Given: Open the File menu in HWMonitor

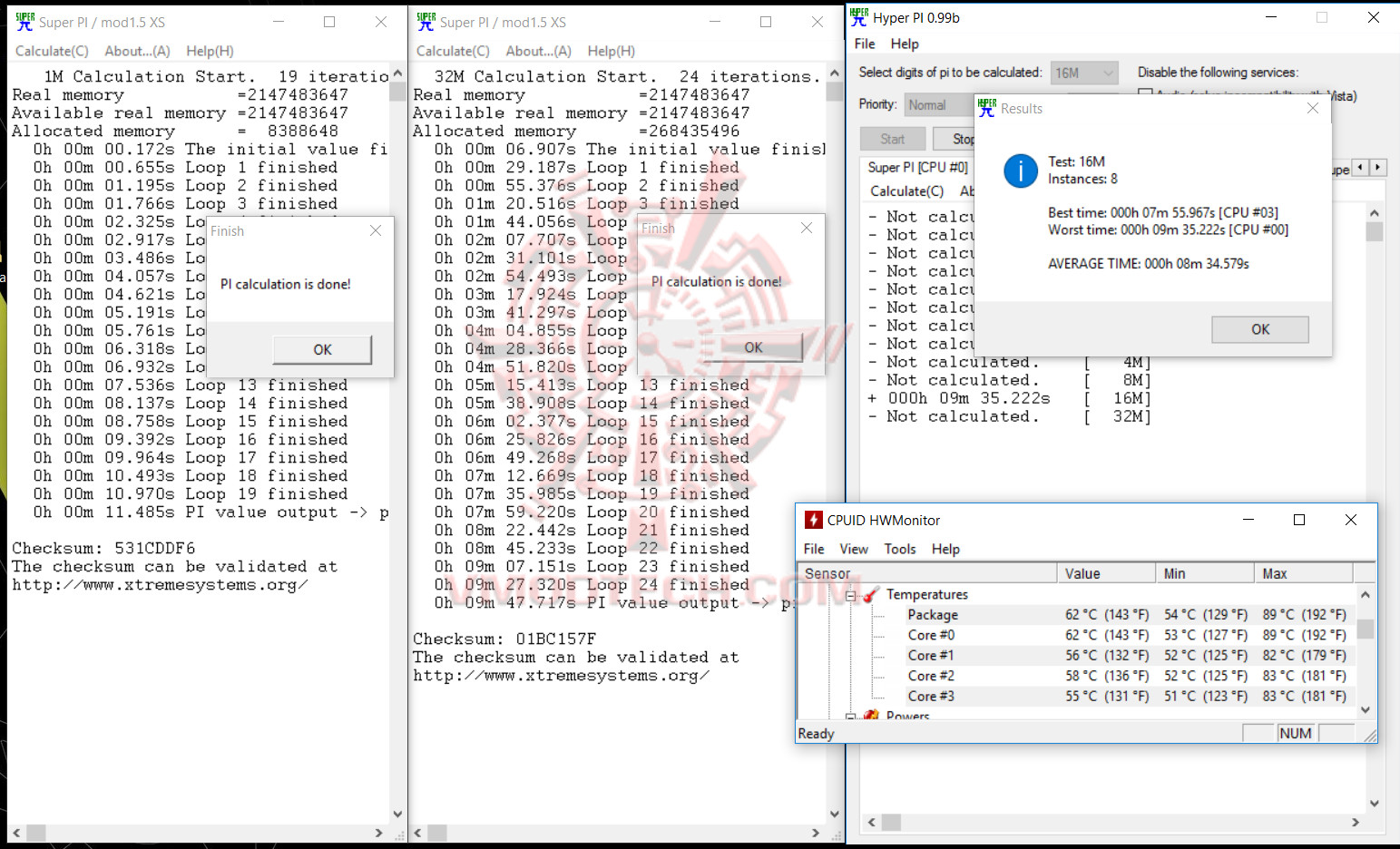Looking at the screenshot, I should [x=814, y=549].
